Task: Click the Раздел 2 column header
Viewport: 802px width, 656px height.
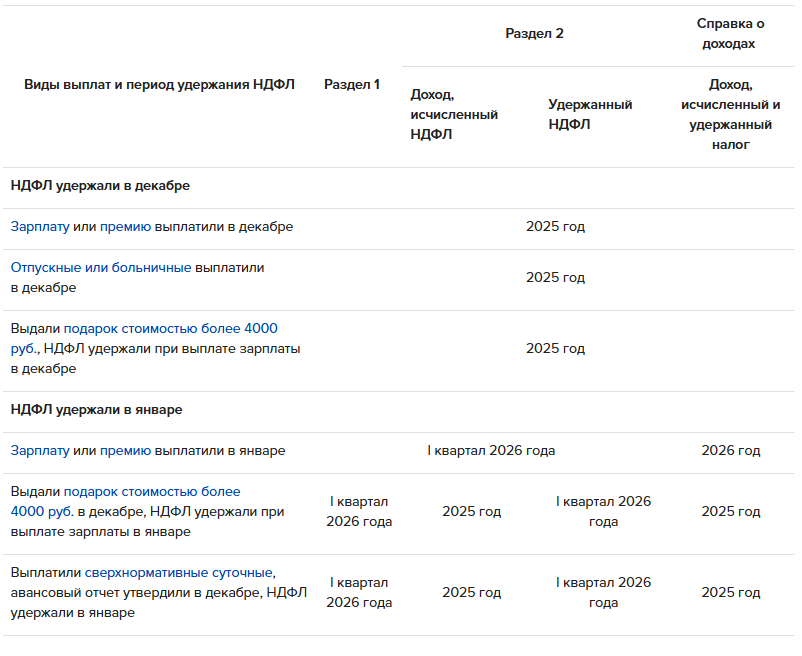Action: (534, 34)
